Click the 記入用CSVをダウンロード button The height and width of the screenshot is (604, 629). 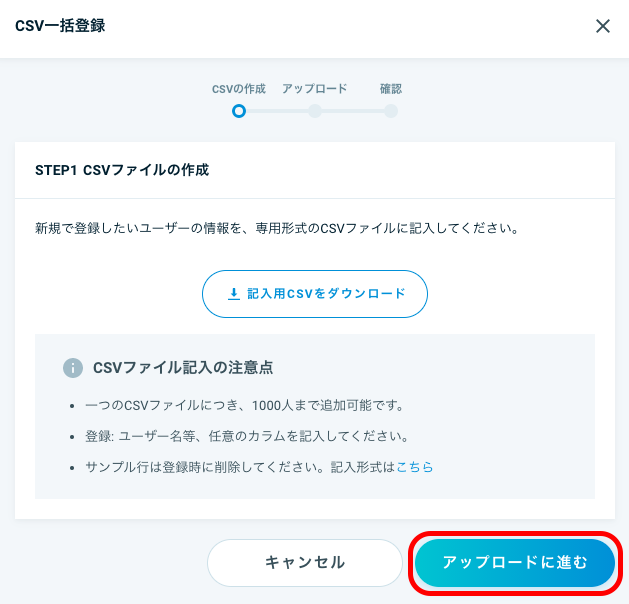(315, 294)
